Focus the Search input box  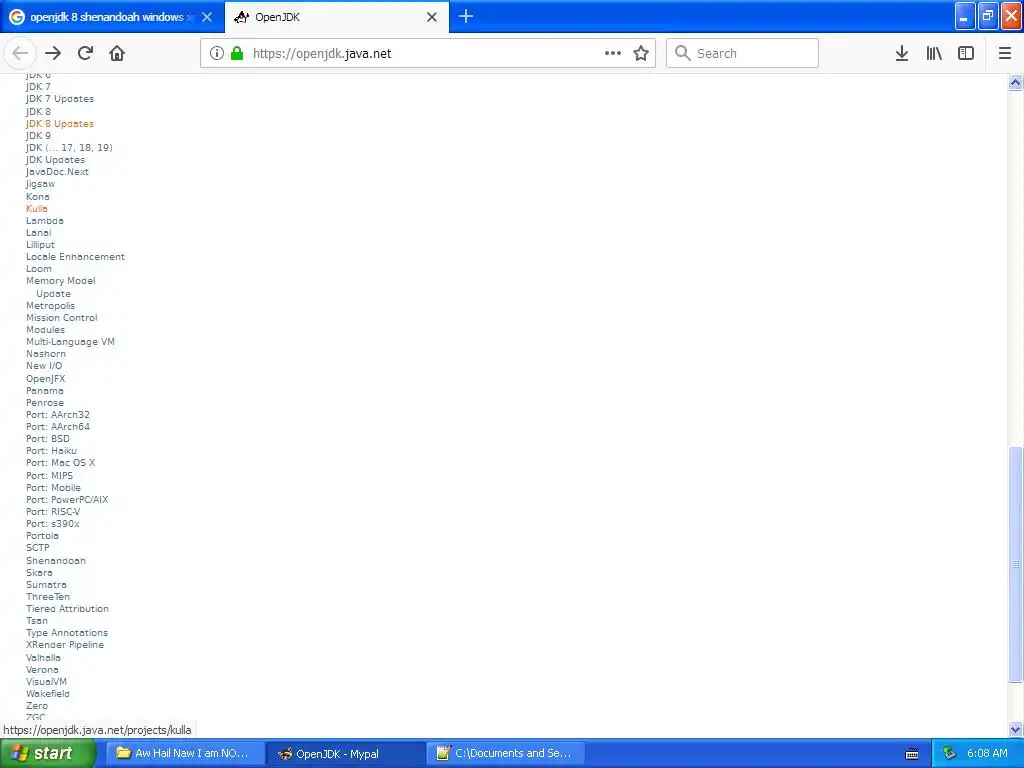(x=743, y=53)
